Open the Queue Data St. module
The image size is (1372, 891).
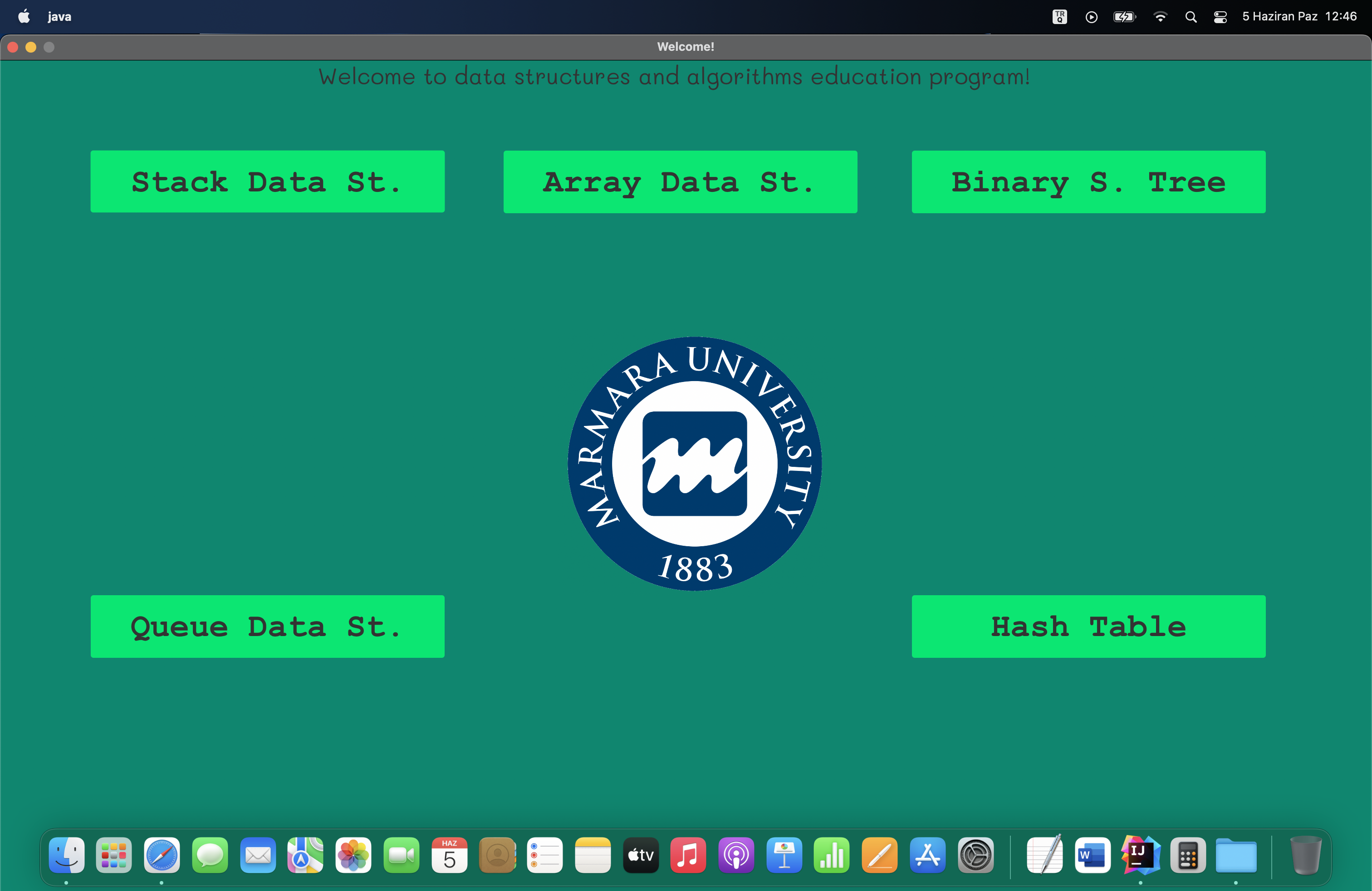[268, 627]
